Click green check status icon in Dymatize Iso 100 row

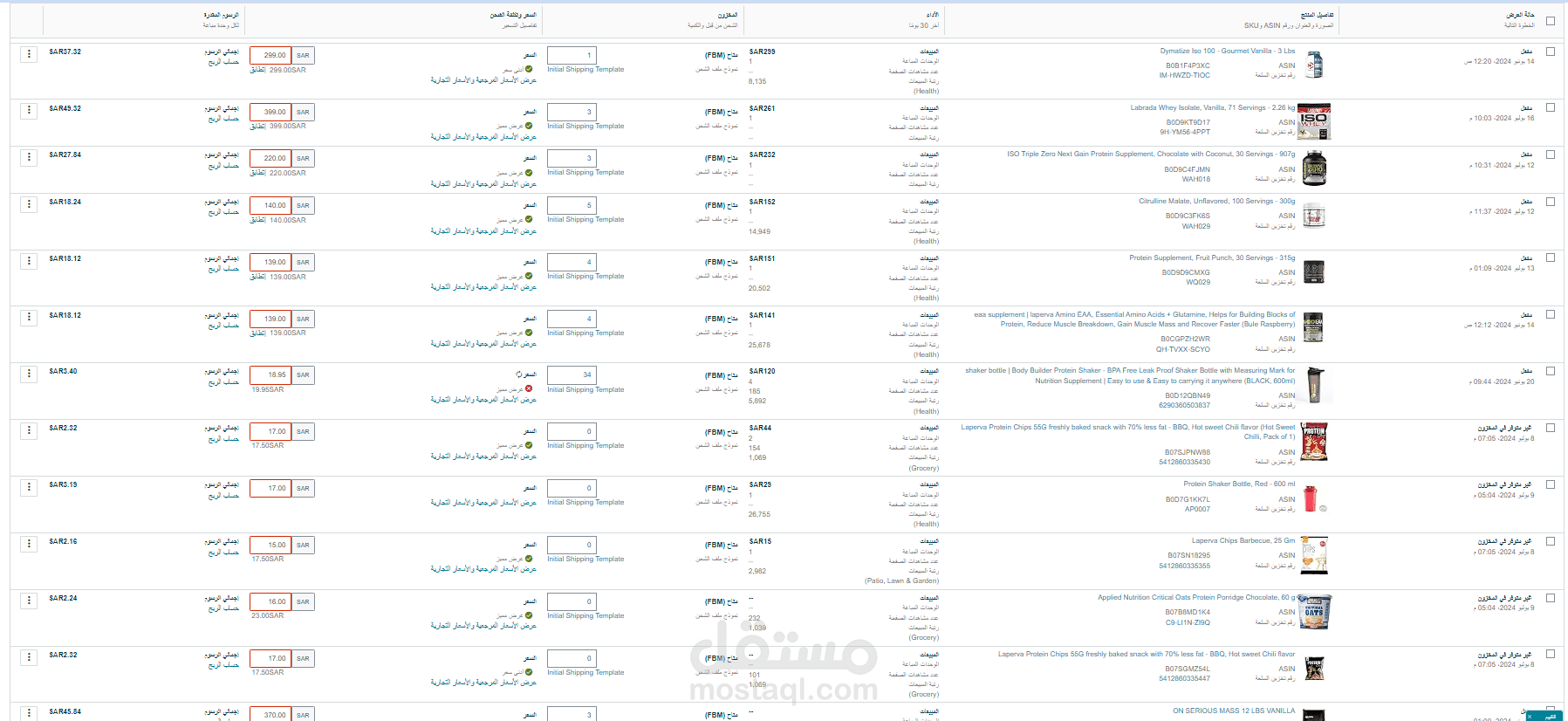[x=529, y=70]
